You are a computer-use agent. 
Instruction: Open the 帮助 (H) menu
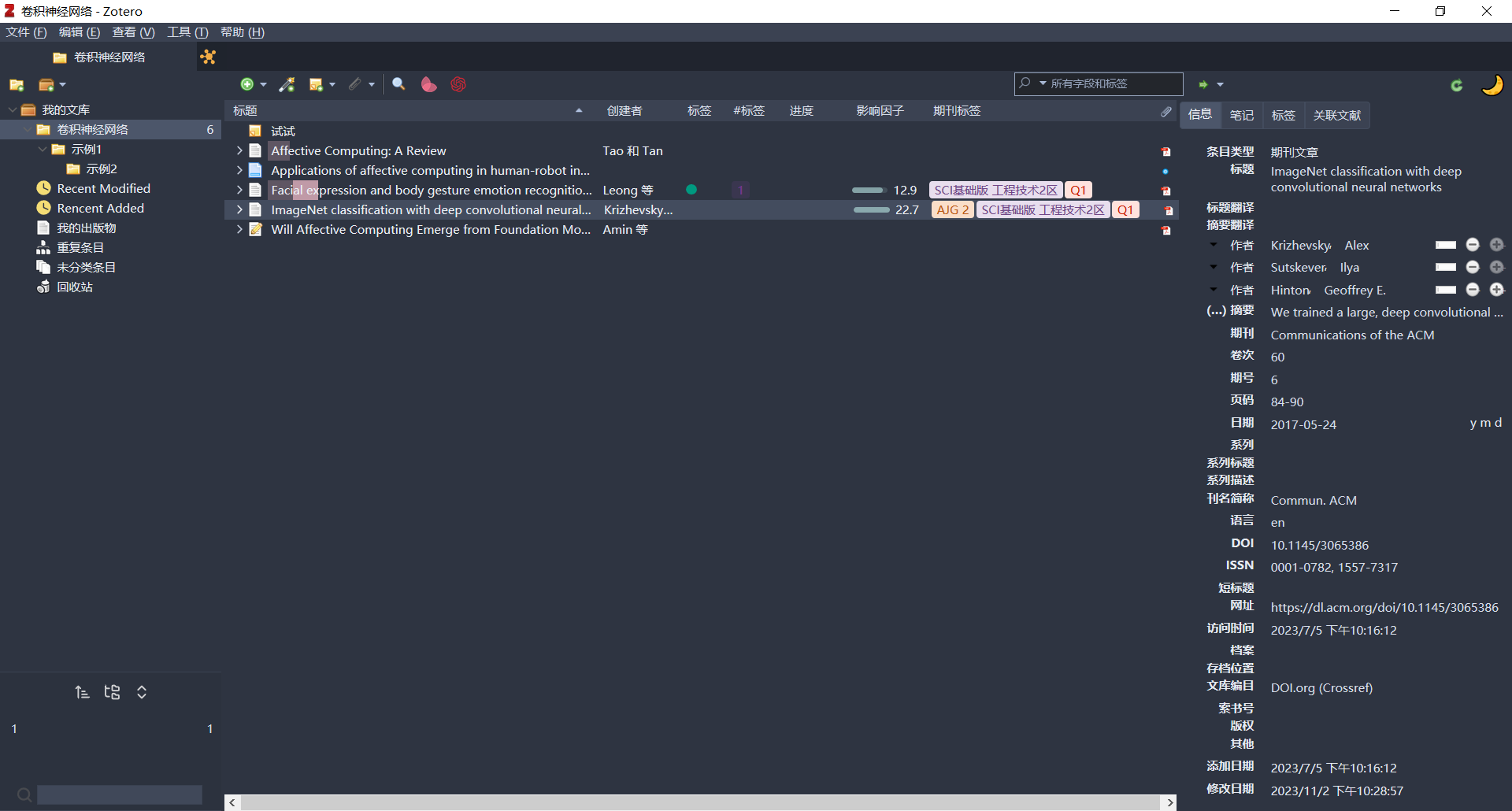point(243,32)
